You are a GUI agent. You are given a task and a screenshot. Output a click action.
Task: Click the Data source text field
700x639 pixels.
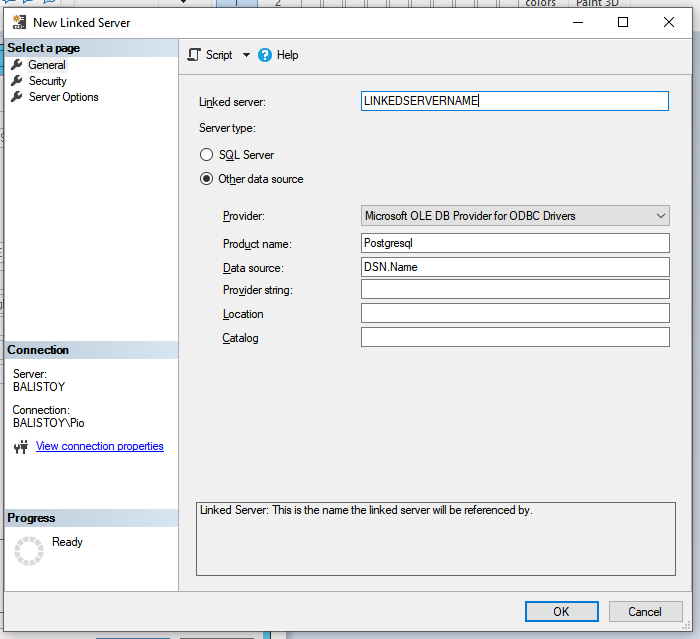click(x=514, y=267)
